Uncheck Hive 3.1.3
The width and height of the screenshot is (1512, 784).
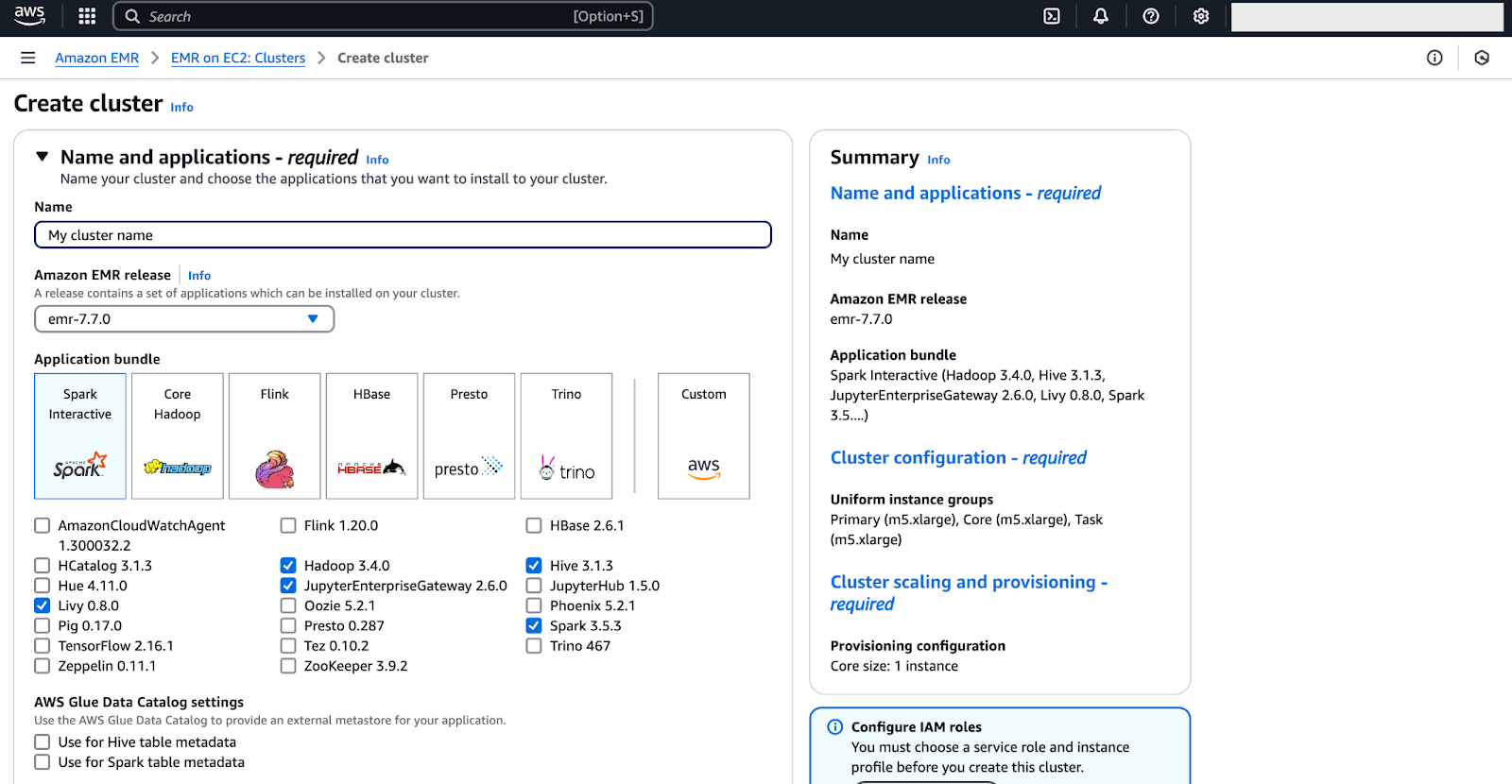[x=534, y=566]
